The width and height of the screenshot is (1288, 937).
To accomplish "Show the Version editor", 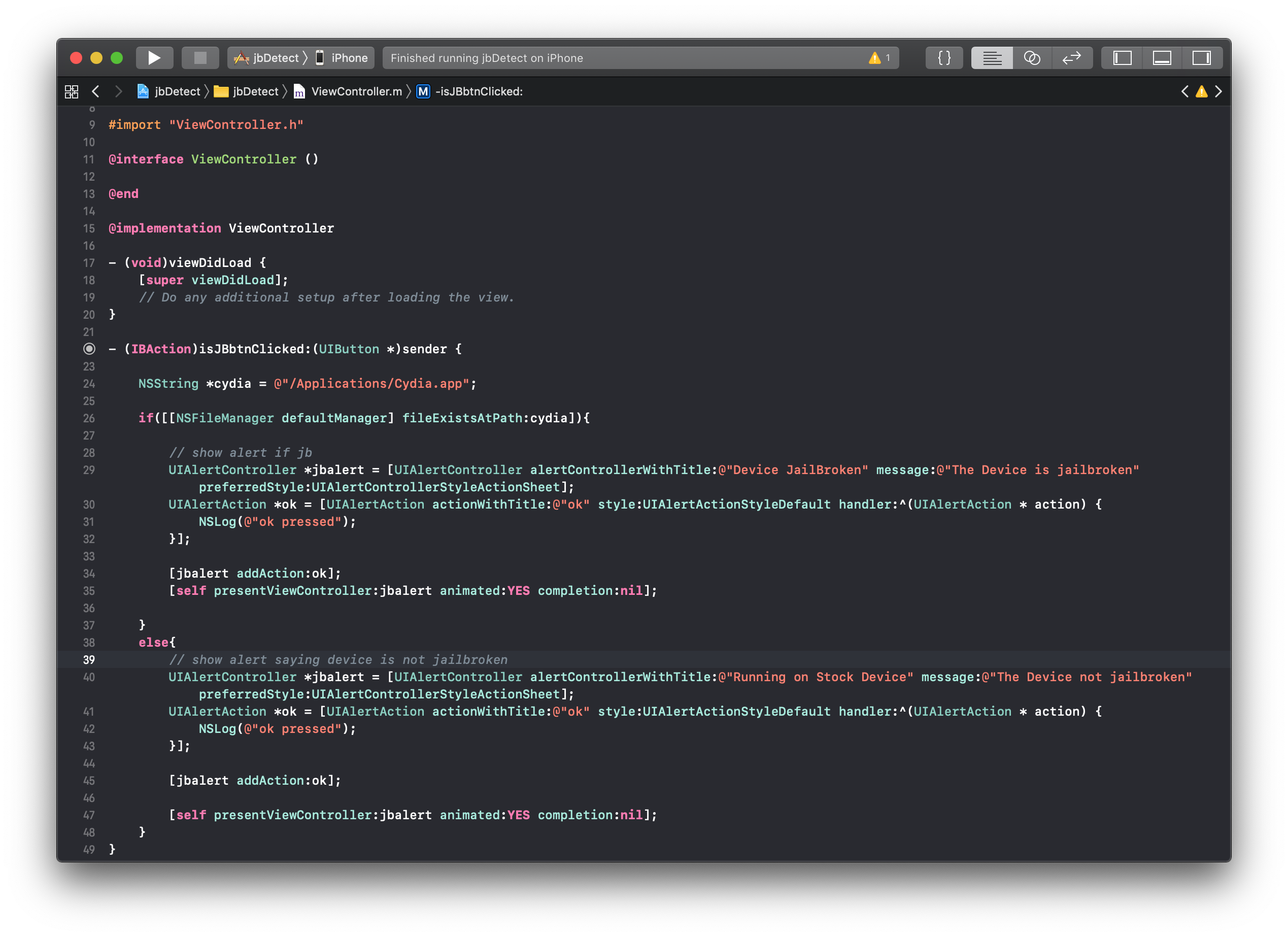I will 1072,58.
